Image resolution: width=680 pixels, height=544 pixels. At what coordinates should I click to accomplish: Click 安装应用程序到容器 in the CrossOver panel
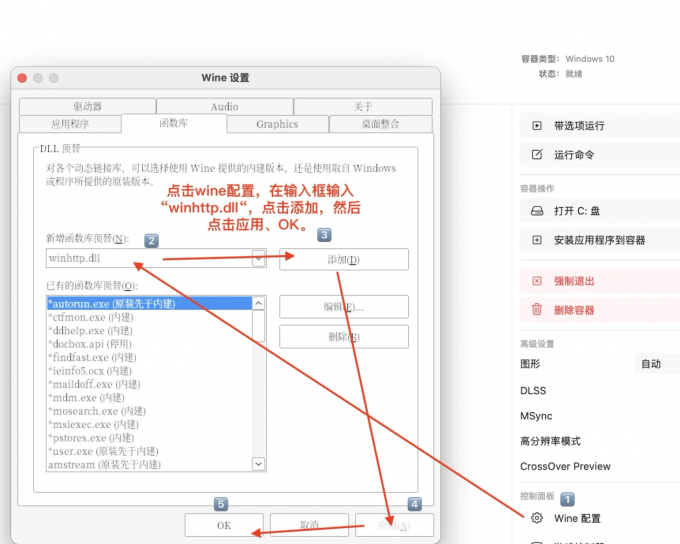[600, 240]
